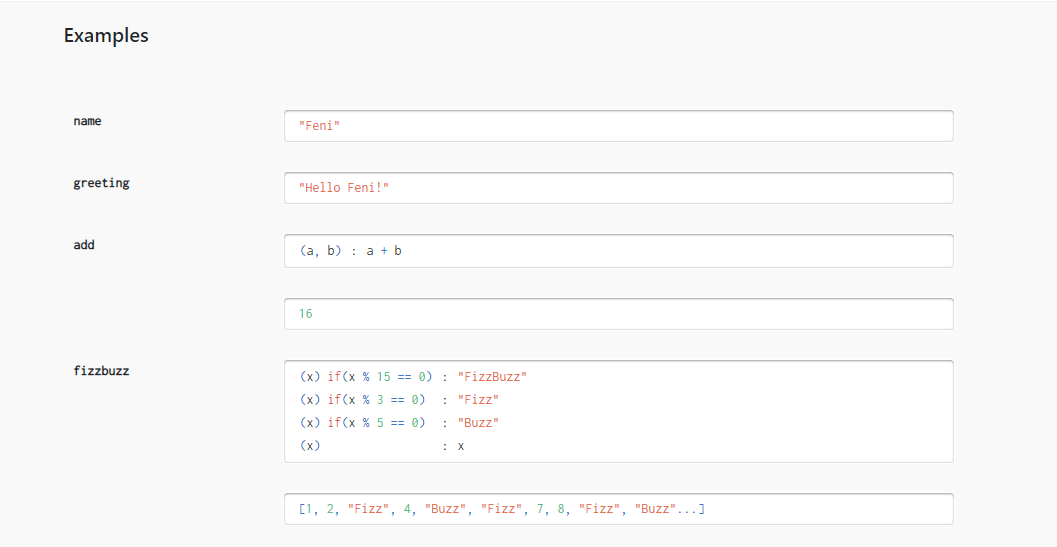Click into the add function definition field

[618, 251]
